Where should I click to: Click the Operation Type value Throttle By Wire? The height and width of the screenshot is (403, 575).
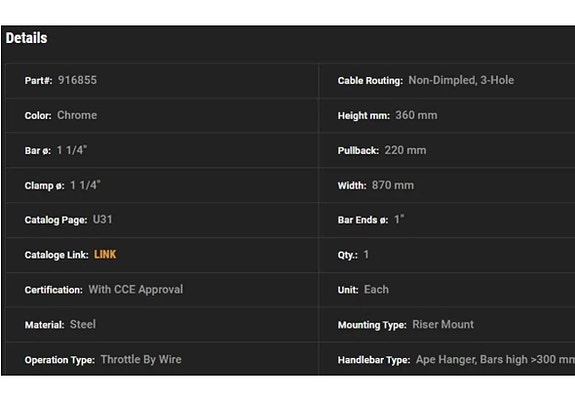pyautogui.click(x=141, y=359)
